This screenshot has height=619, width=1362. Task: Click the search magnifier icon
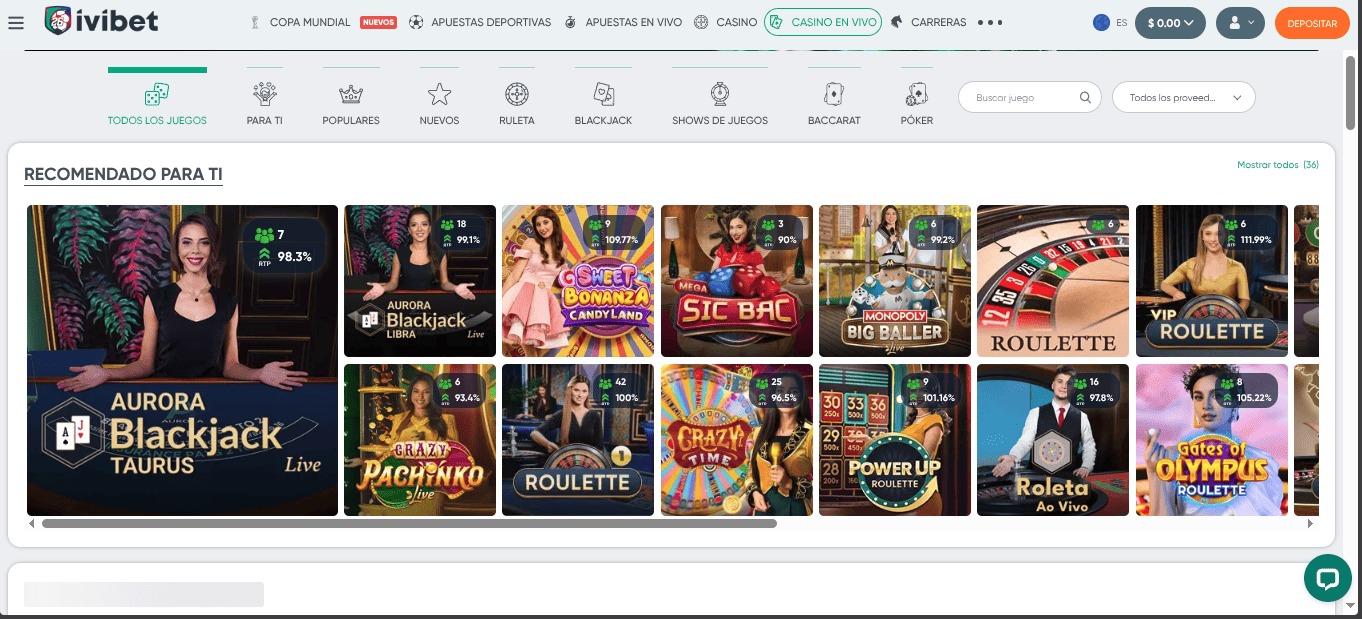(1085, 98)
